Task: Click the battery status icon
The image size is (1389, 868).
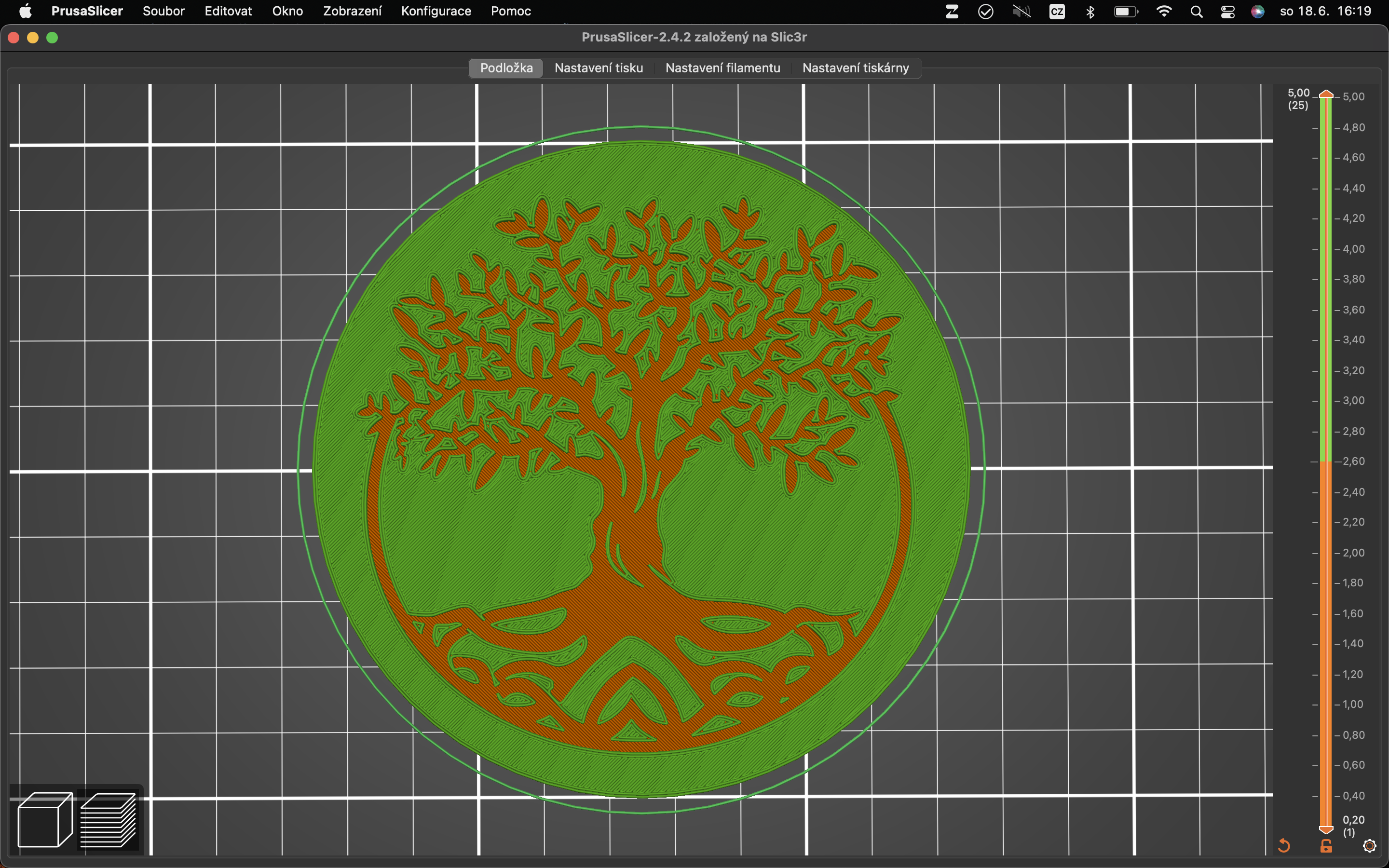Action: (1126, 12)
